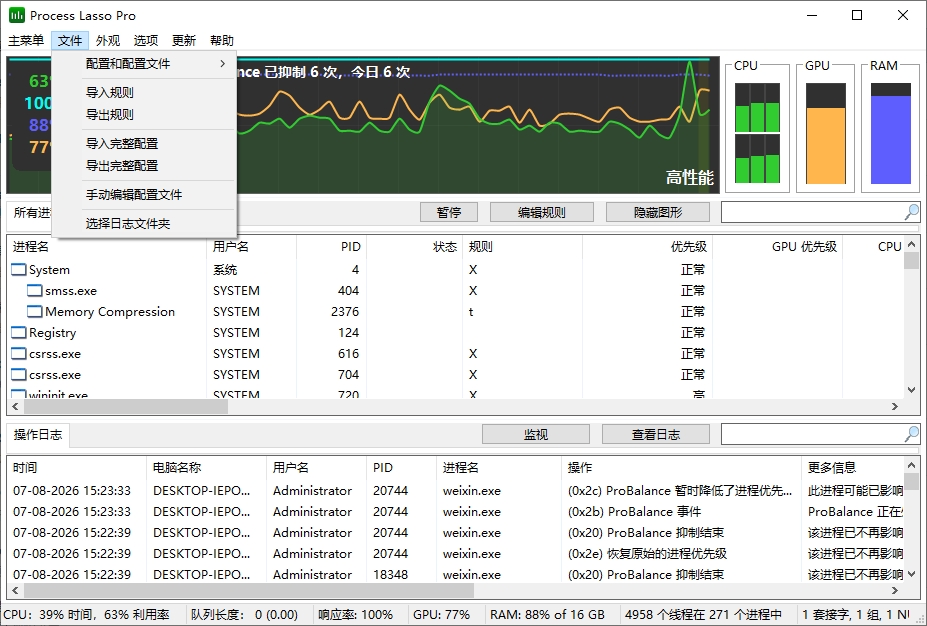Click the 高性能 power plan label on graph

tap(689, 177)
